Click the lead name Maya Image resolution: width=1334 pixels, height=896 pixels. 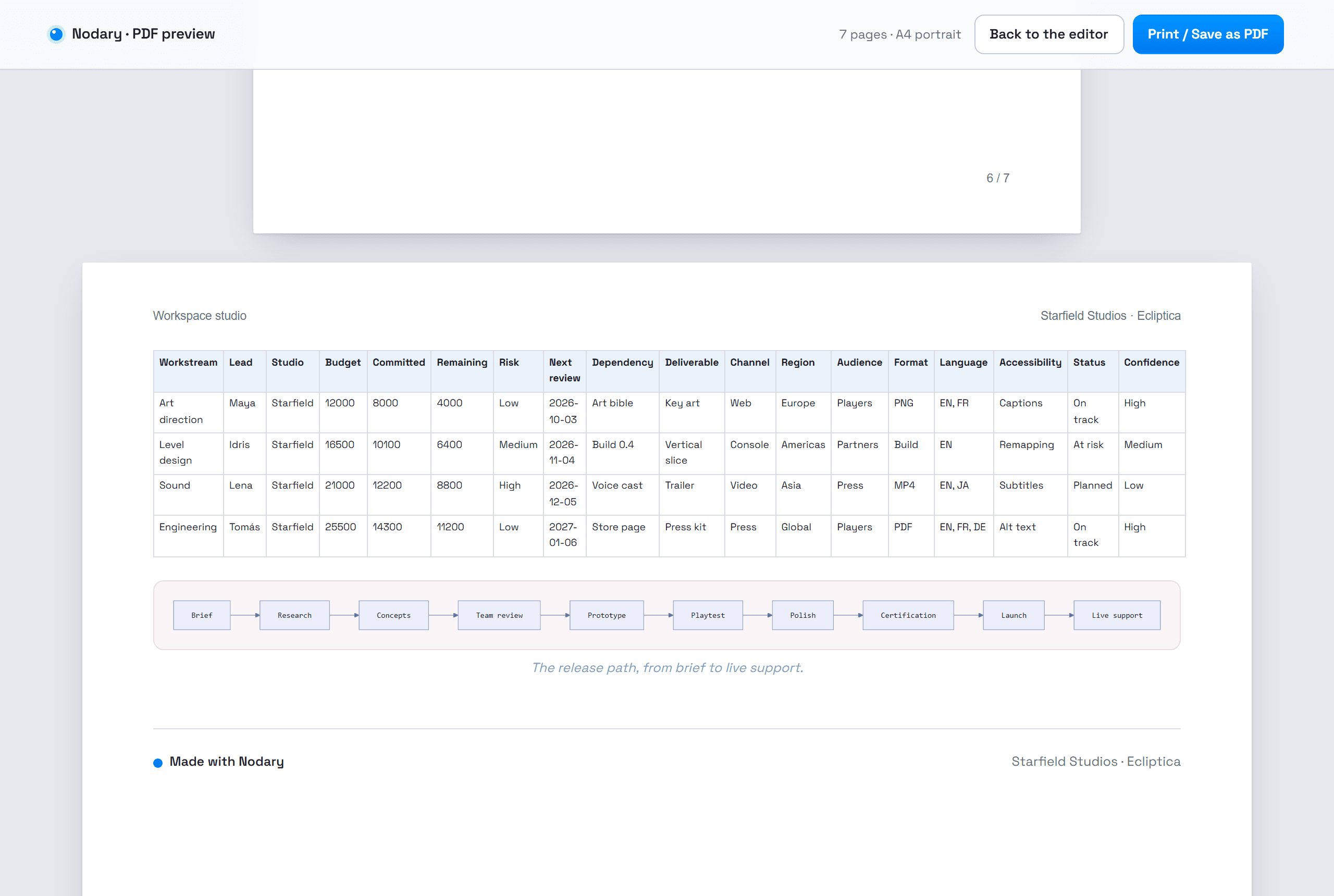[242, 403]
